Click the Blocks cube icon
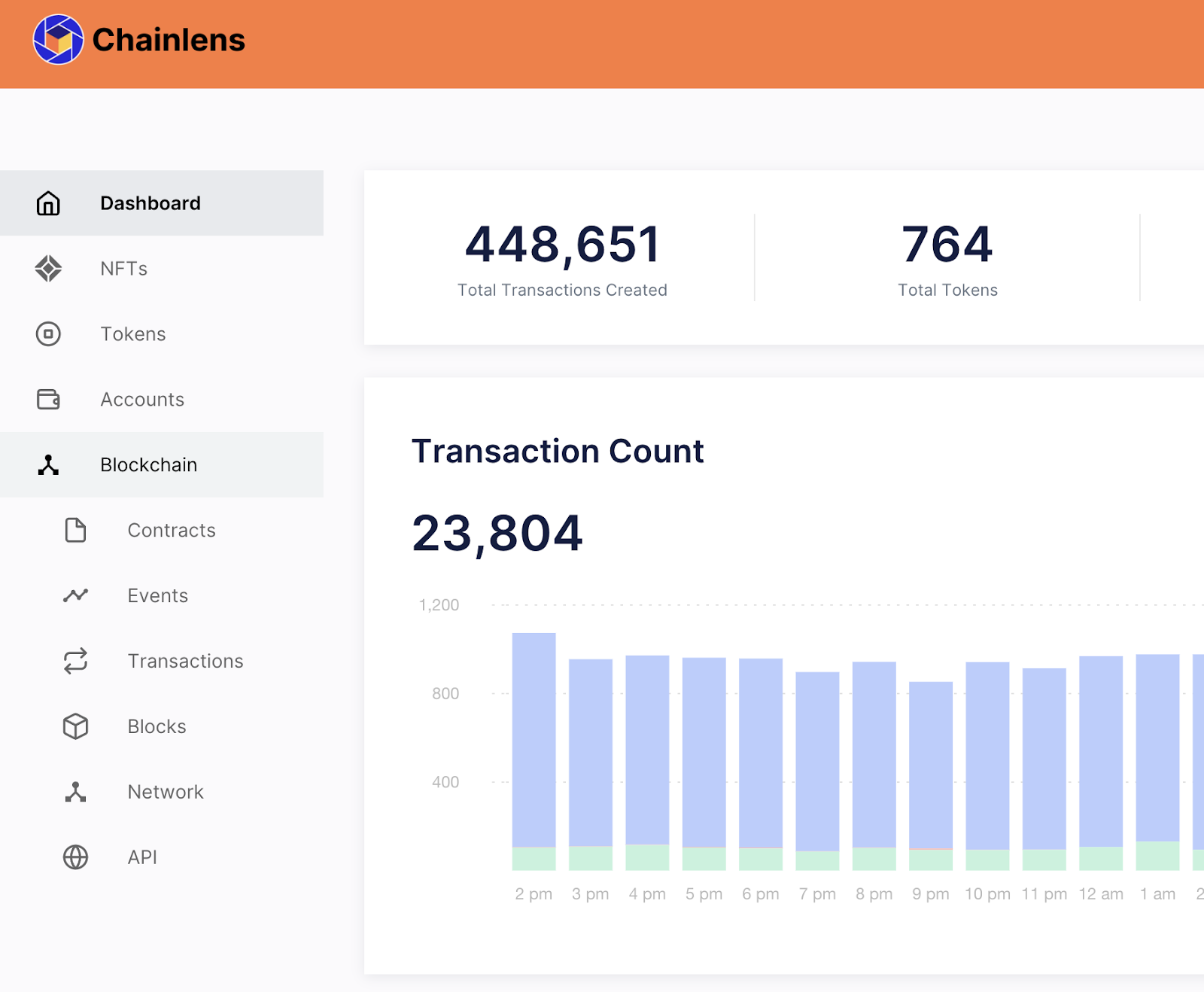The height and width of the screenshot is (992, 1204). coord(75,726)
